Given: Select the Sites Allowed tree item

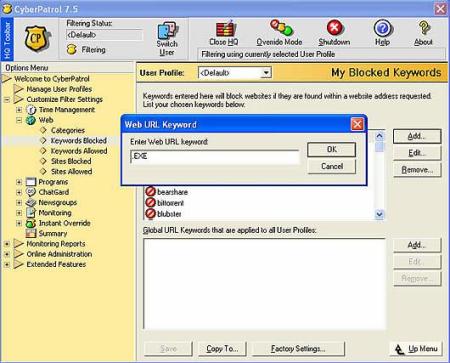Looking at the screenshot, I should (71, 172).
